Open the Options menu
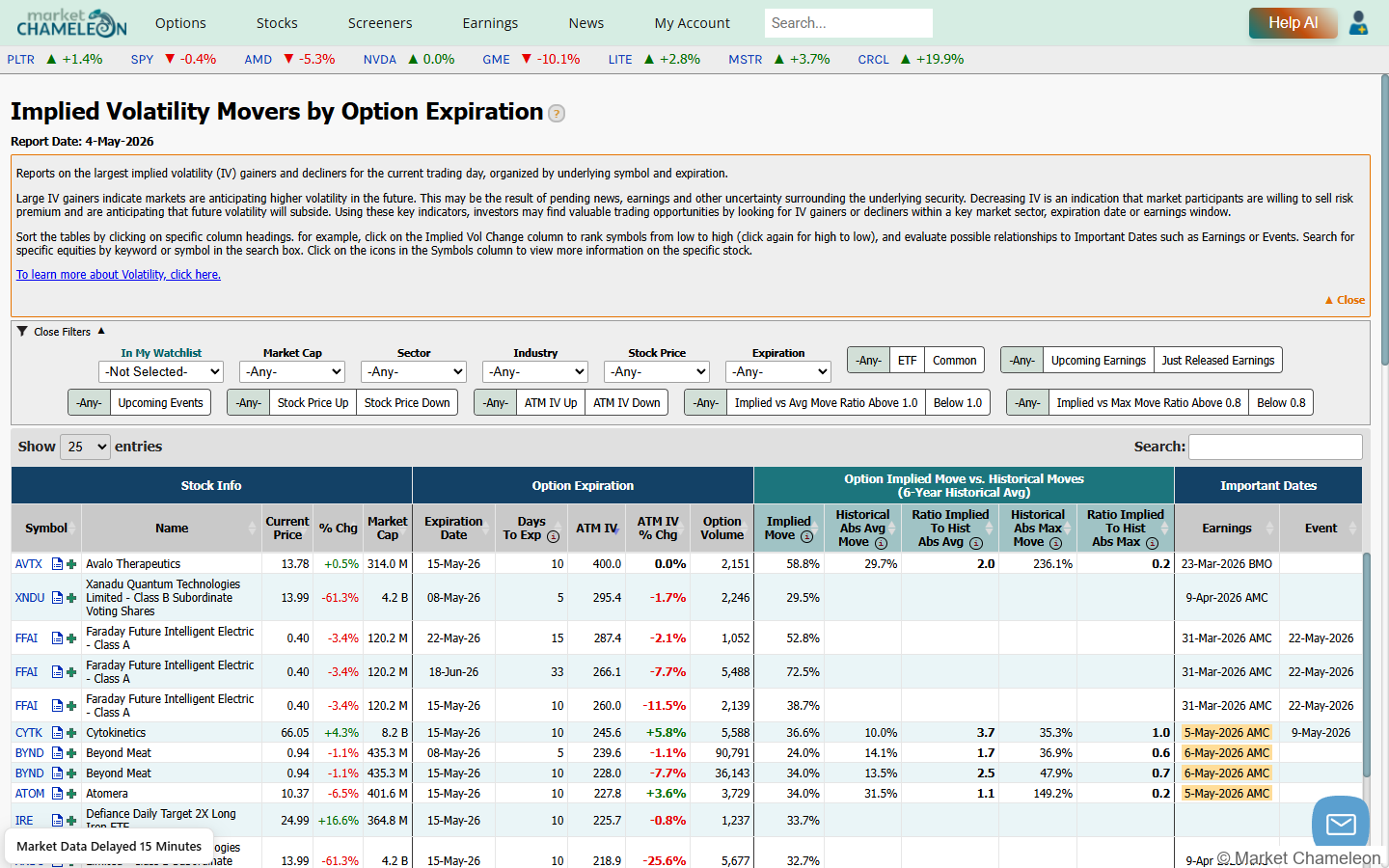1389x868 pixels. click(x=180, y=23)
